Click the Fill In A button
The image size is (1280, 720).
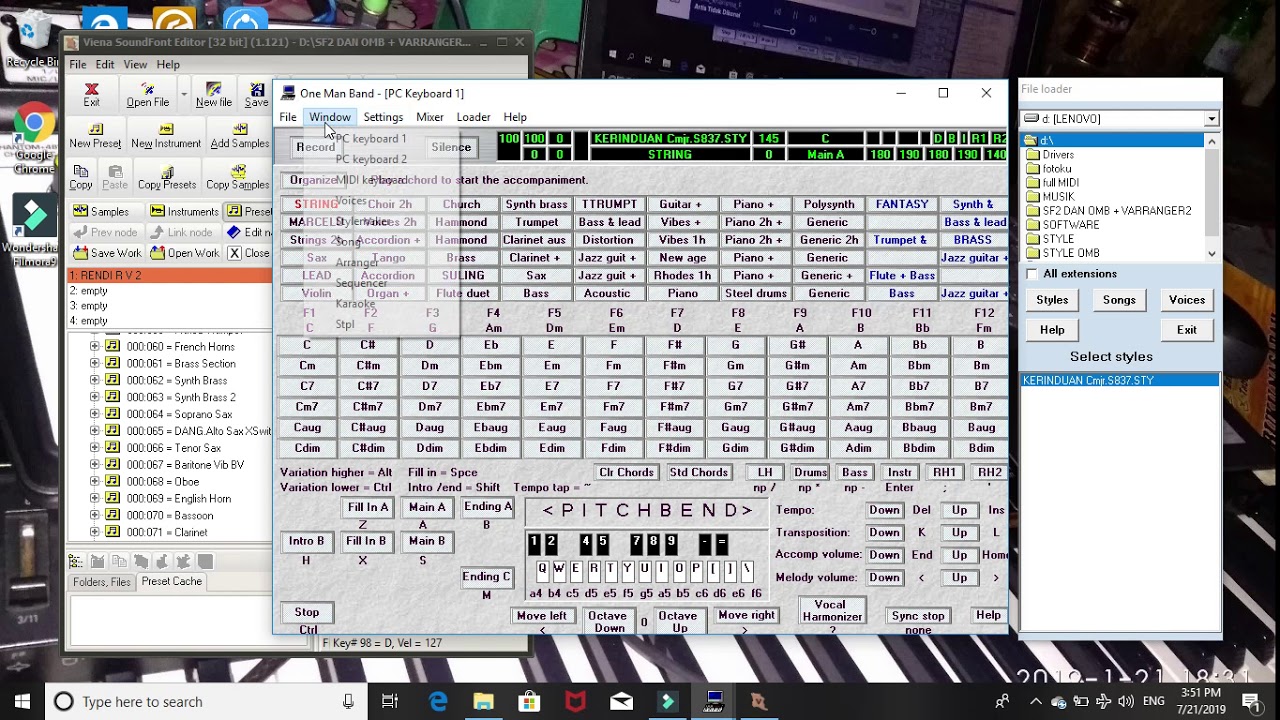coord(367,507)
